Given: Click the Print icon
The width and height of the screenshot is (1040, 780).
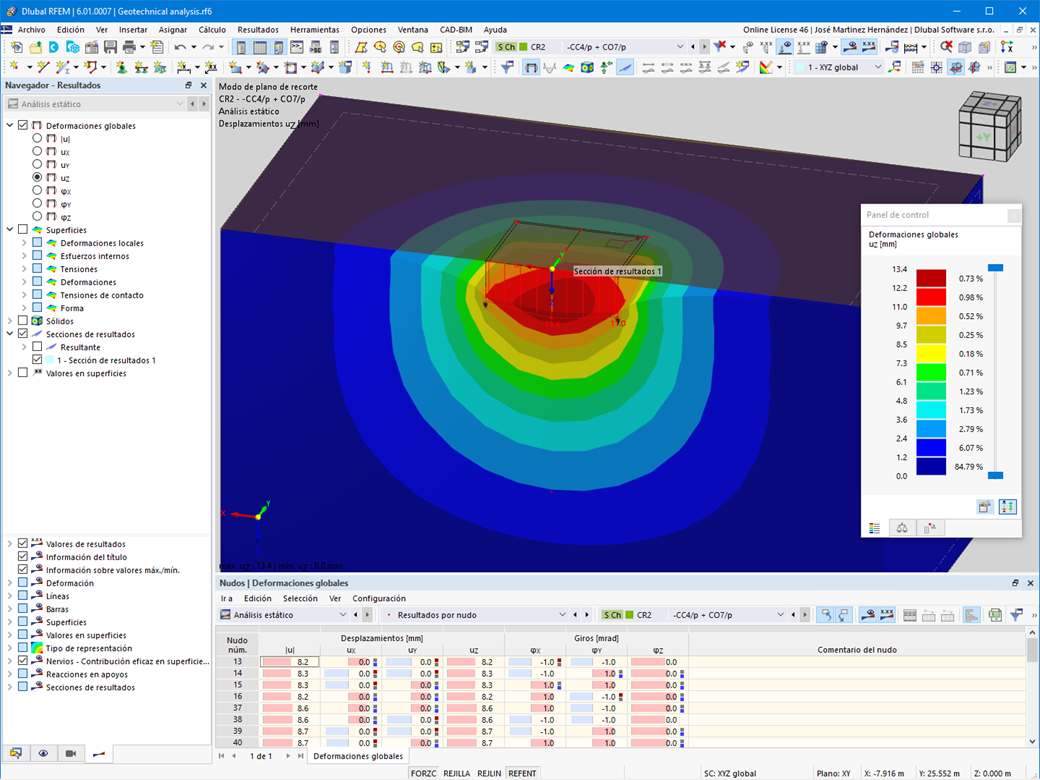Looking at the screenshot, I should (x=129, y=47).
